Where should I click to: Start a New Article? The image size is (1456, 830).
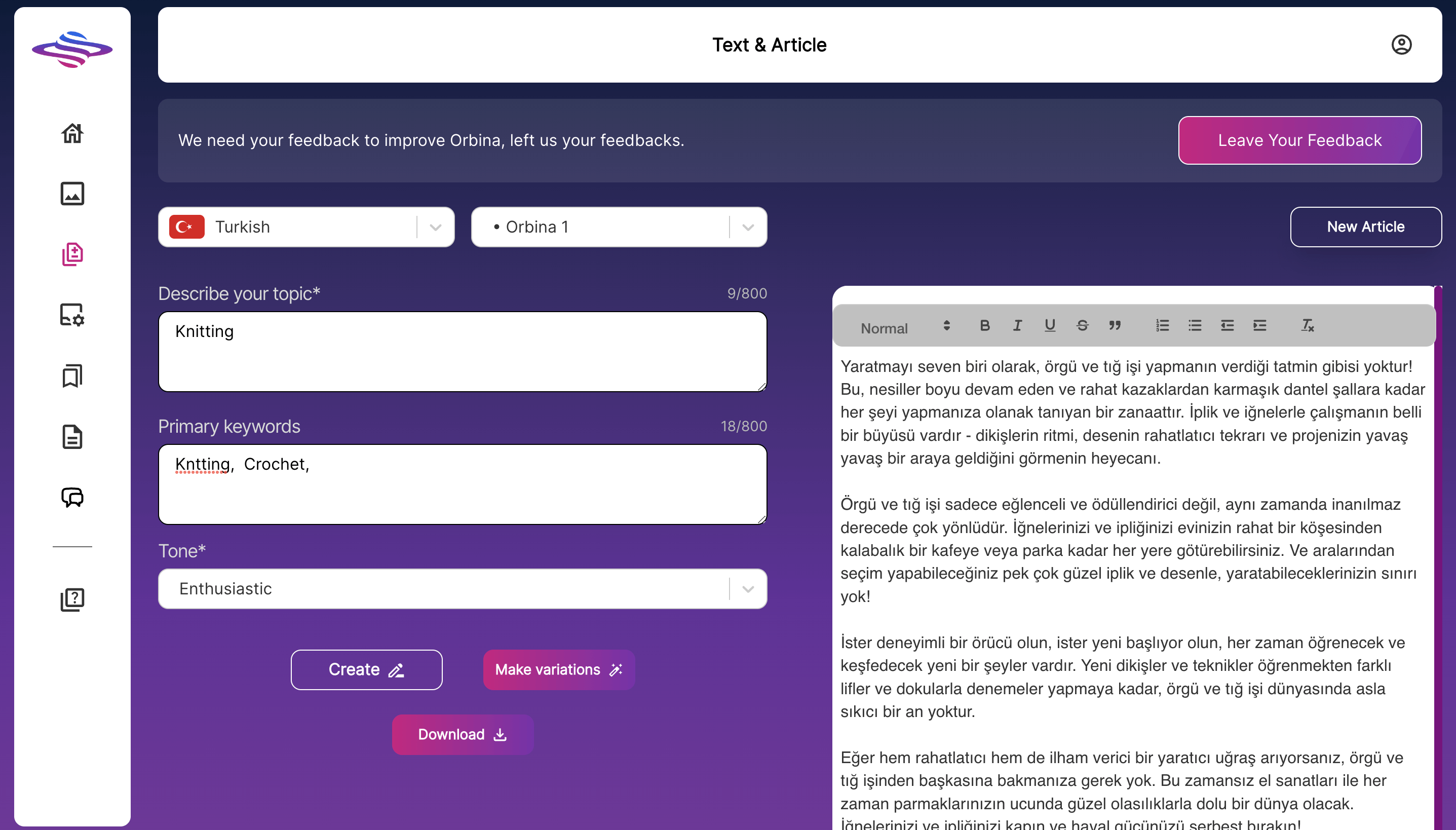coord(1365,227)
